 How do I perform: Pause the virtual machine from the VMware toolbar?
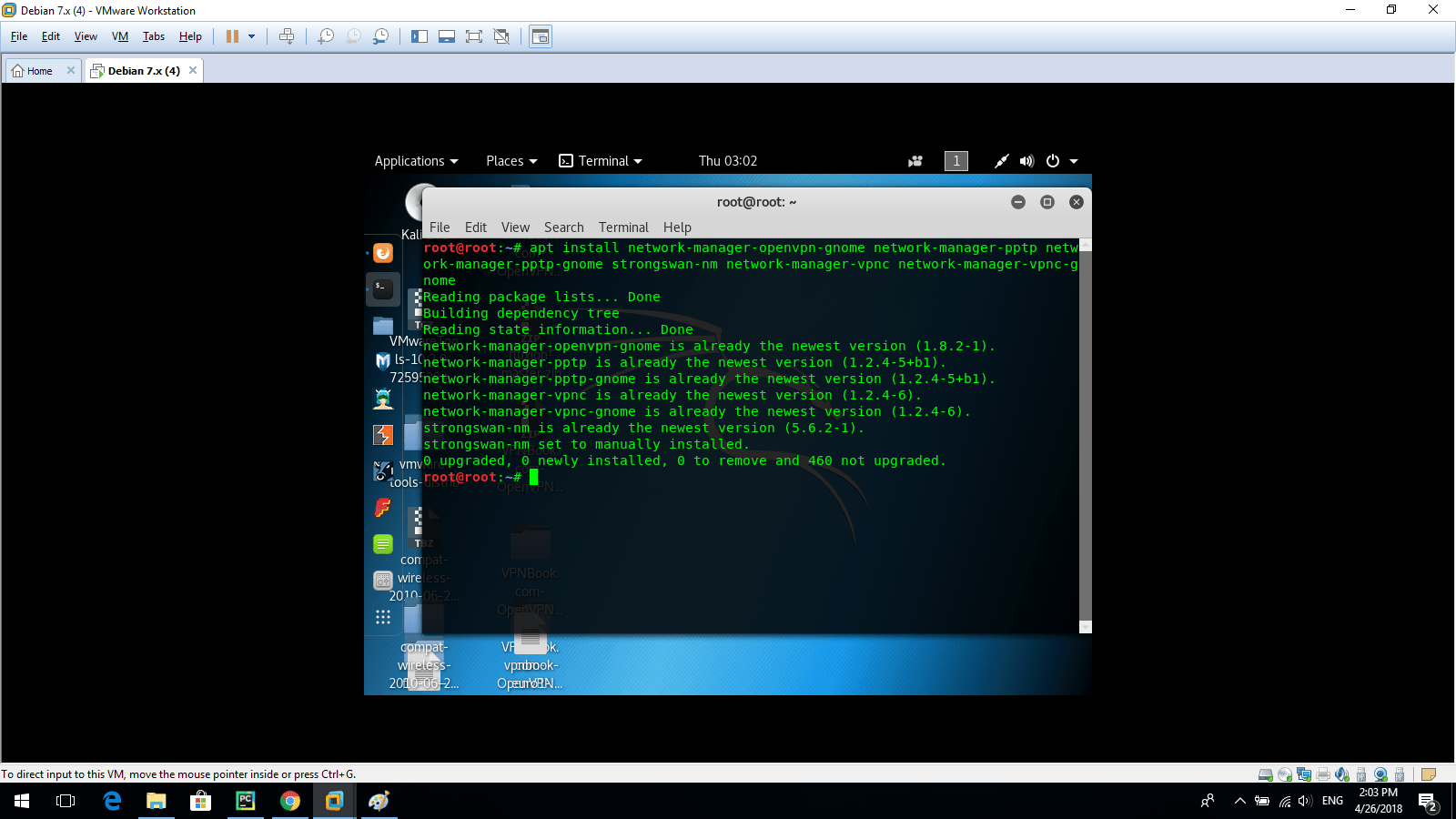232,36
